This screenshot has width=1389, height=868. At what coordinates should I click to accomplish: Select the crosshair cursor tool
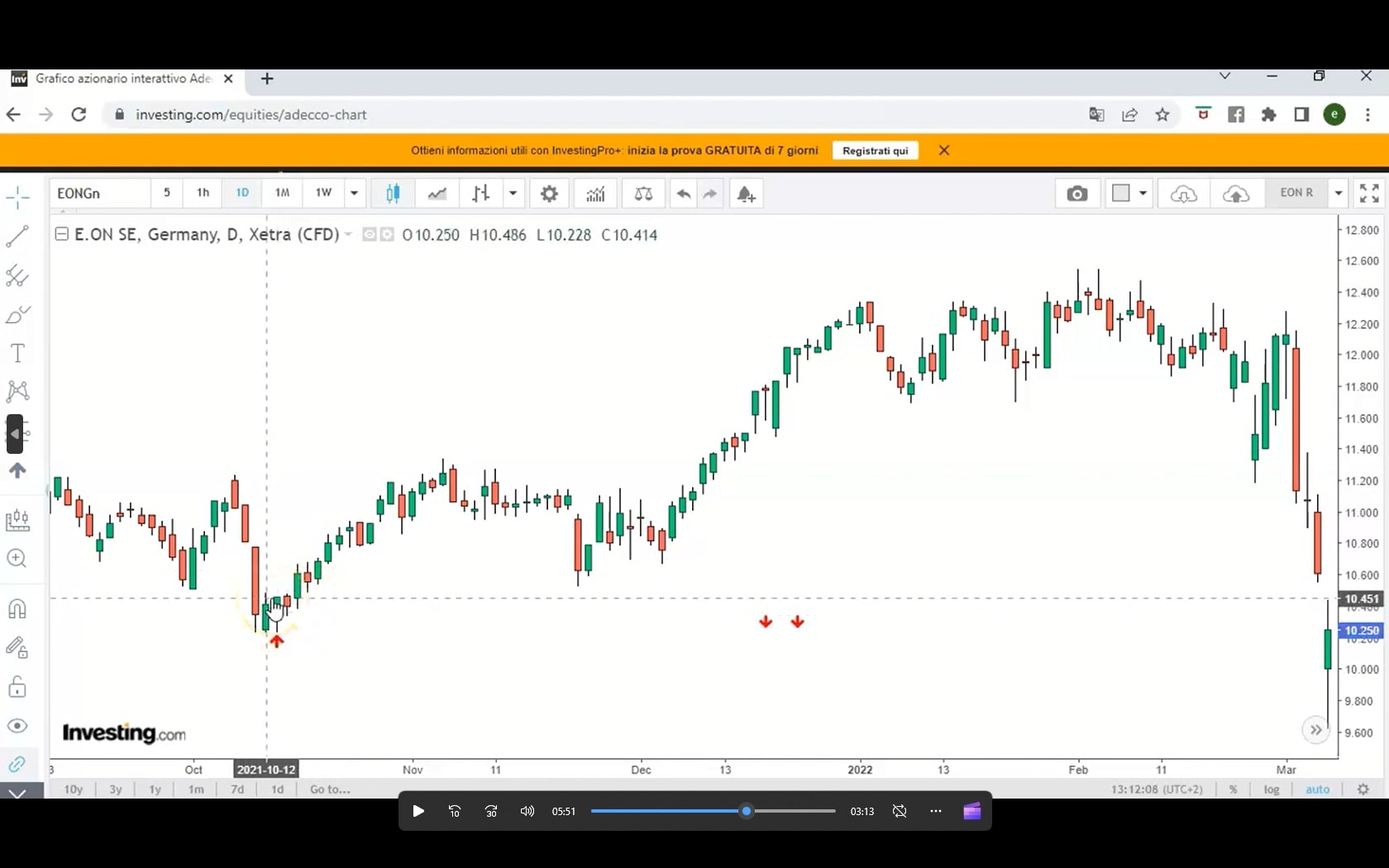(x=17, y=197)
